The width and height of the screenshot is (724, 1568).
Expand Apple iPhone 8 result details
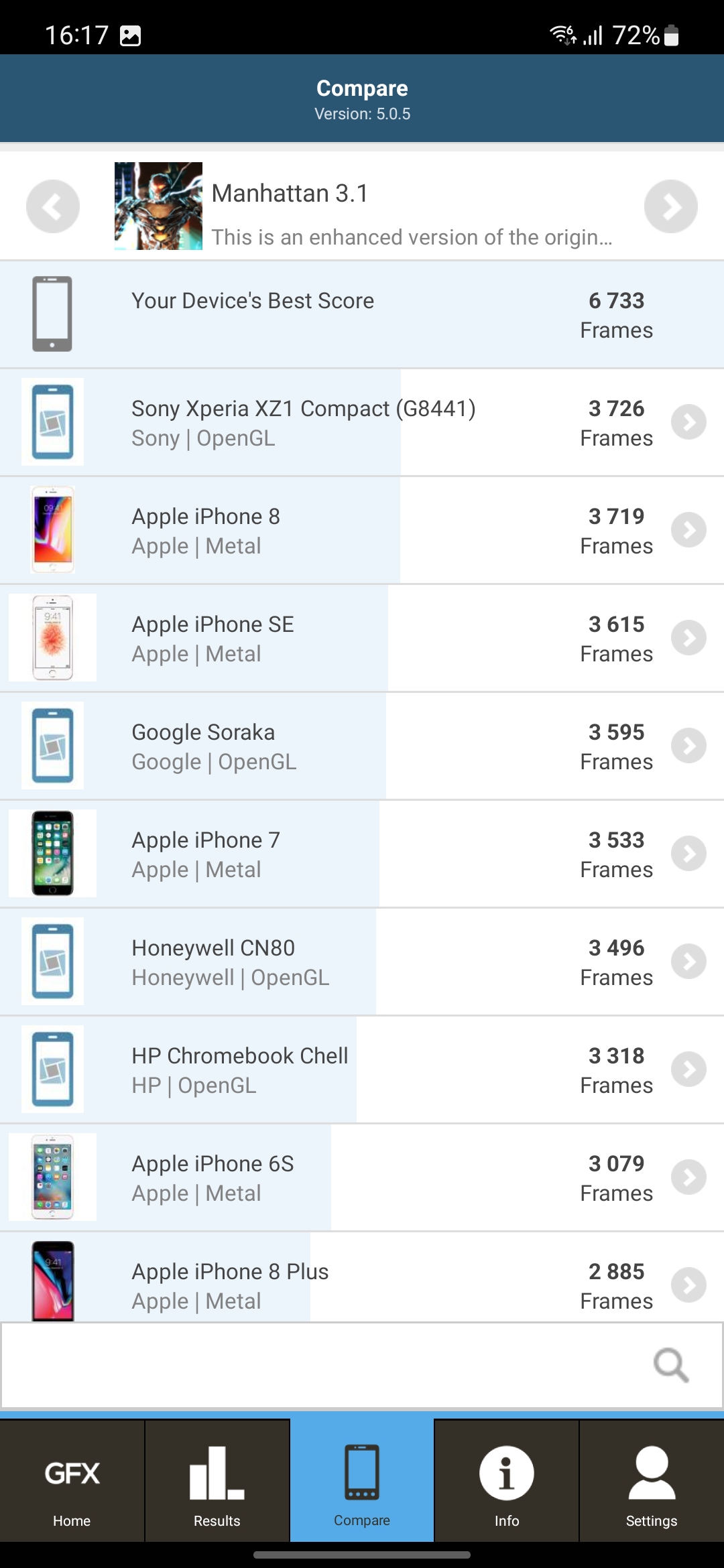[689, 530]
